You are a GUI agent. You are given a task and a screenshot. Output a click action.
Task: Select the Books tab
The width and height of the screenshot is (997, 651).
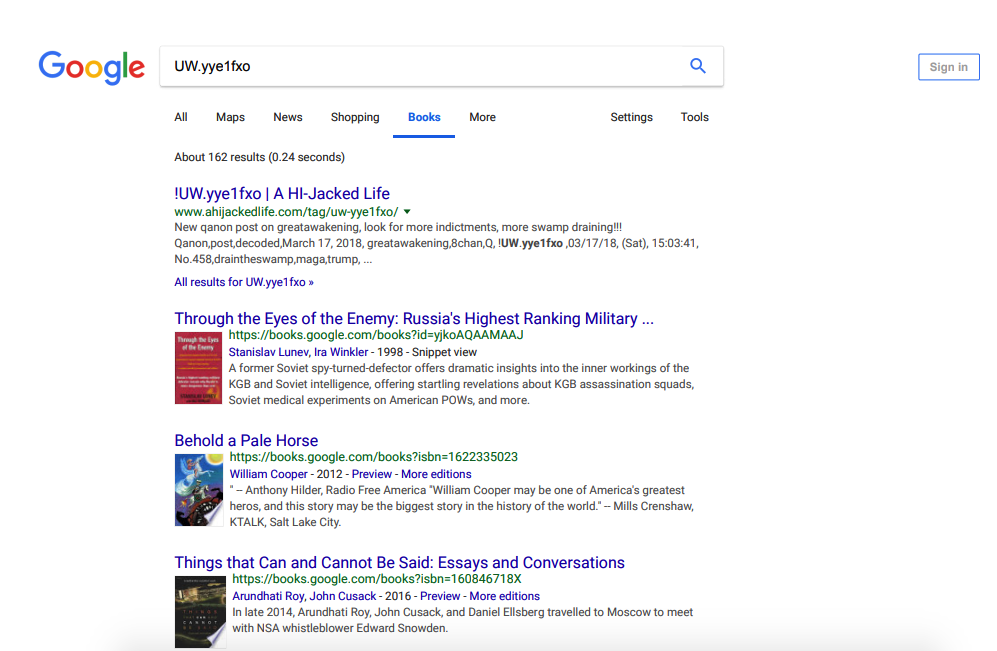(424, 117)
